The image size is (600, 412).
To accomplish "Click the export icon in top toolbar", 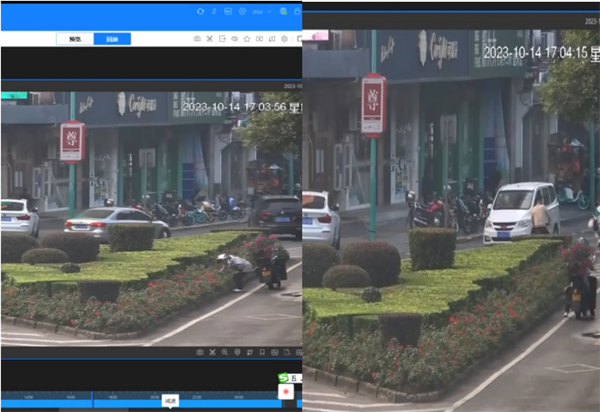I will 222,39.
